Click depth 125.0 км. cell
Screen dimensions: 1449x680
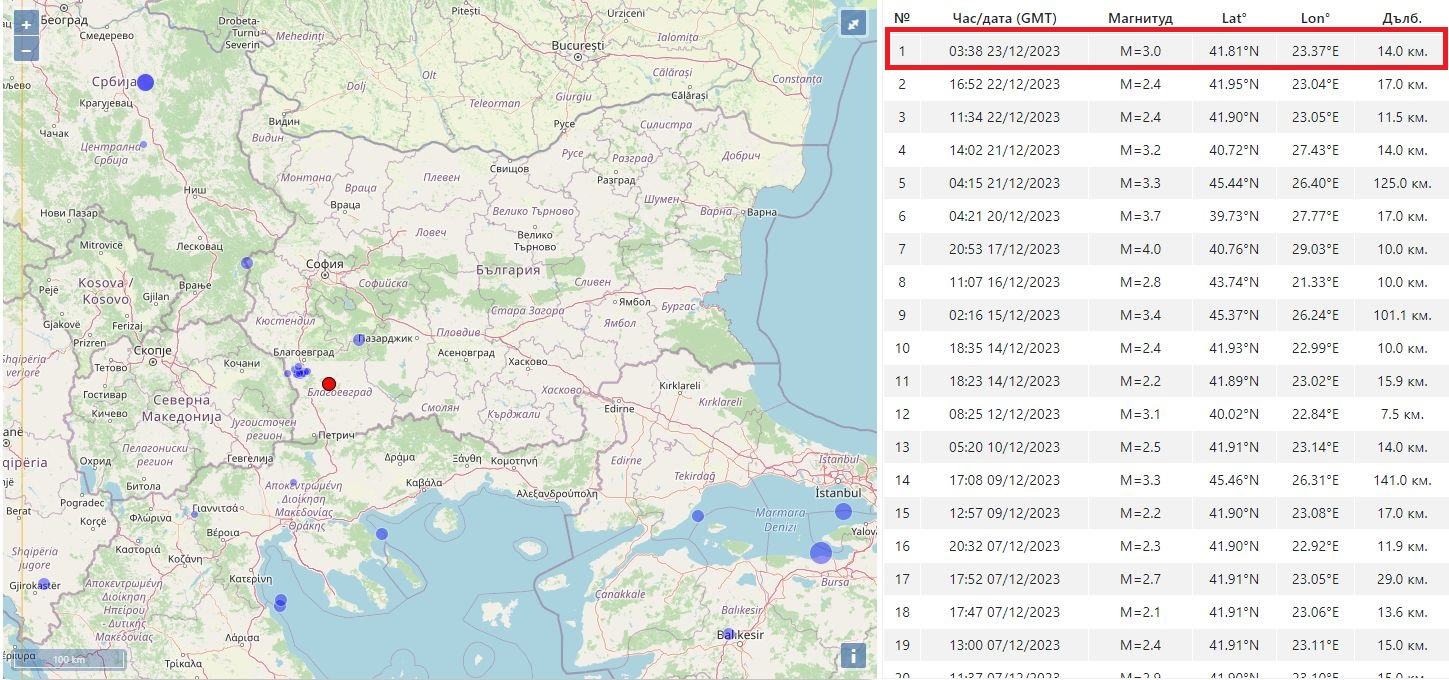(x=1402, y=183)
